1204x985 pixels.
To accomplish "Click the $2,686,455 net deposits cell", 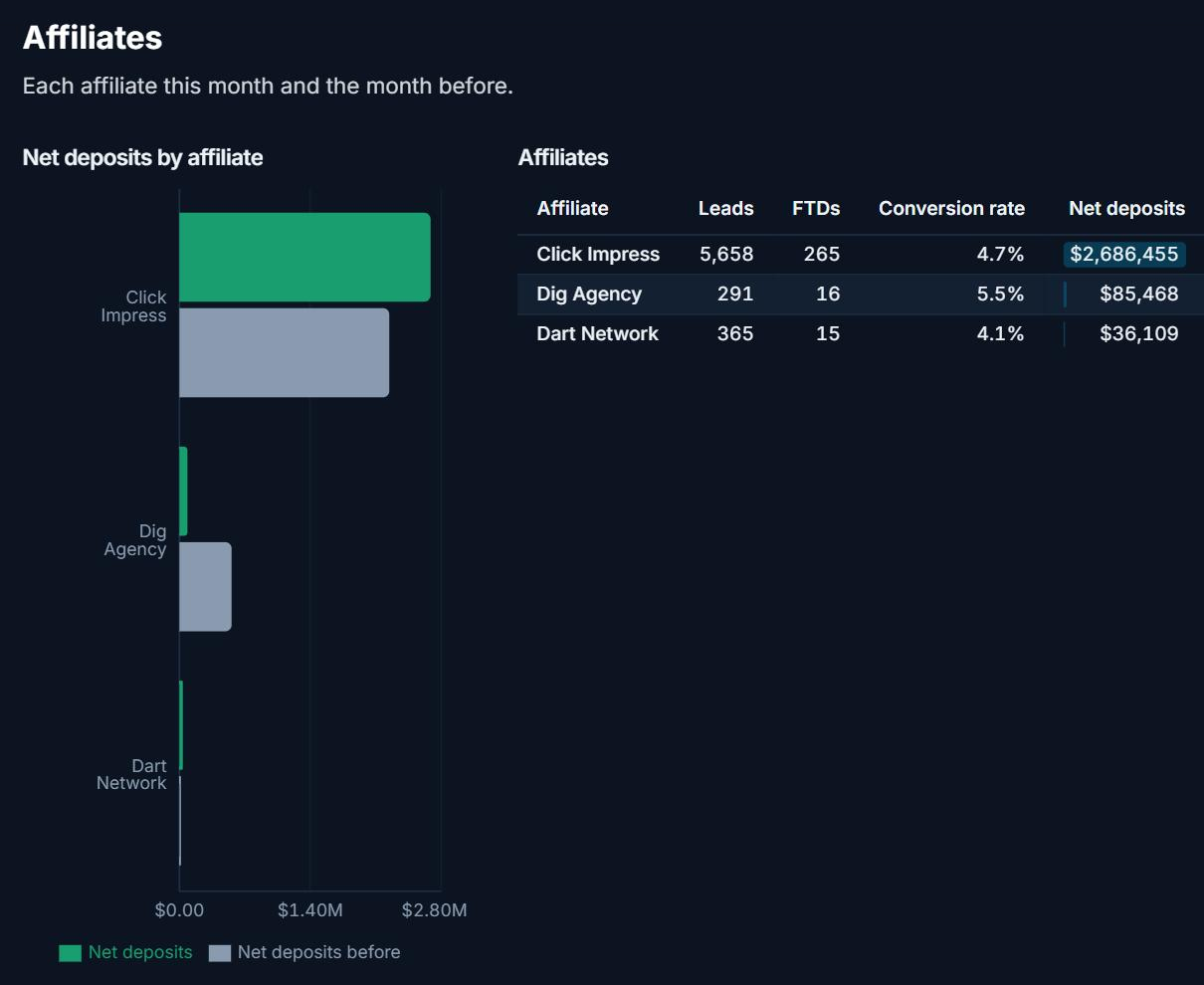I will pyautogui.click(x=1124, y=254).
